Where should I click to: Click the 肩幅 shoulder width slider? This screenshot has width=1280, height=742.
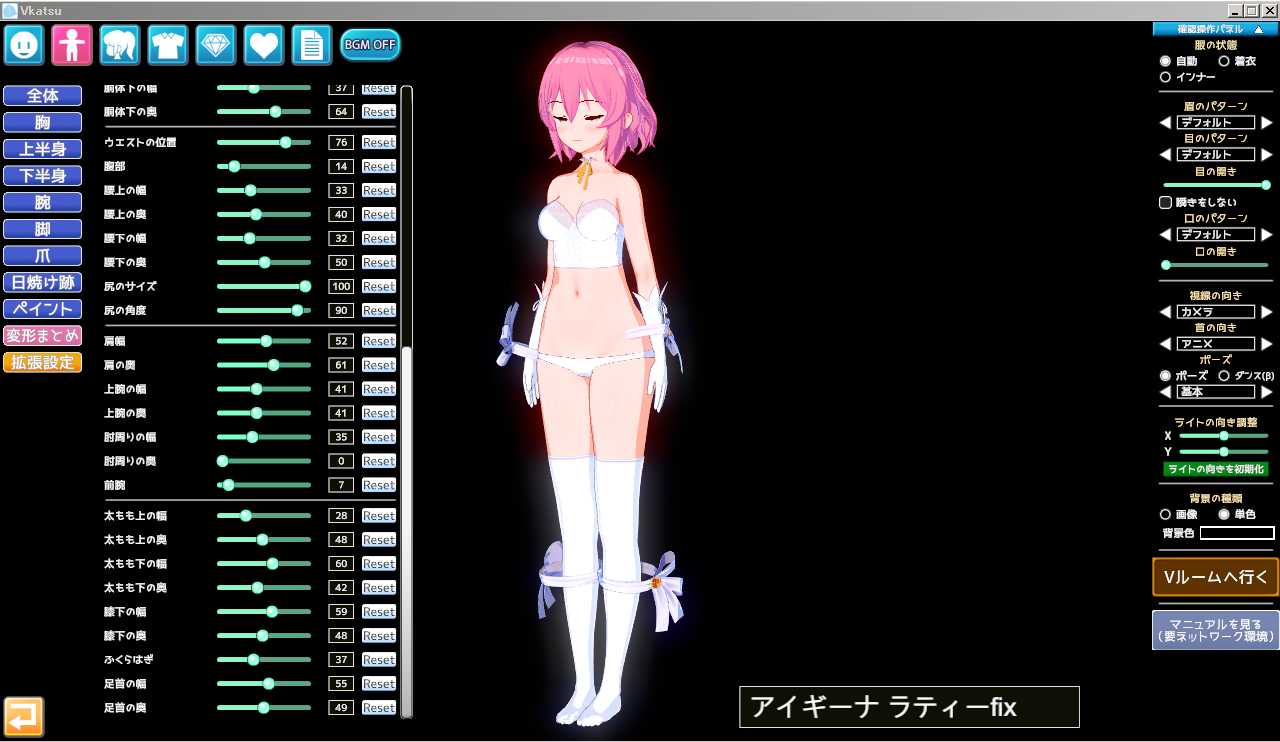(264, 341)
